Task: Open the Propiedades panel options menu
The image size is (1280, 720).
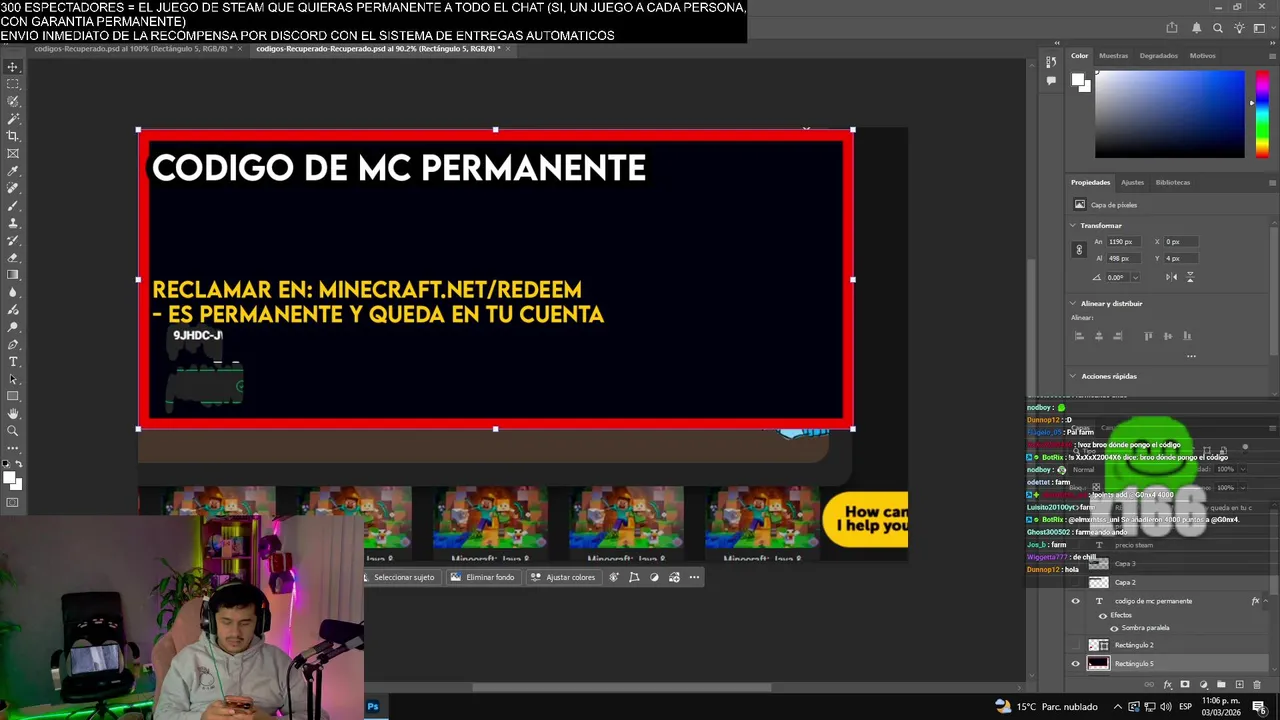Action: 1272,182
